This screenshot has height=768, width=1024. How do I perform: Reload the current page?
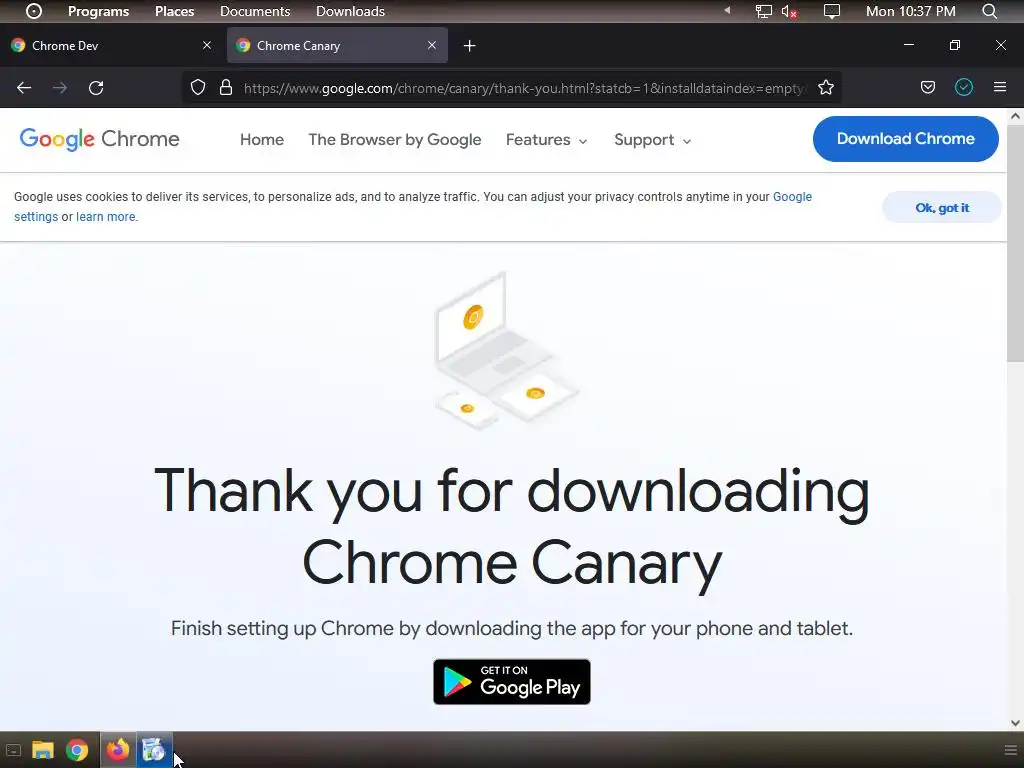[96, 88]
